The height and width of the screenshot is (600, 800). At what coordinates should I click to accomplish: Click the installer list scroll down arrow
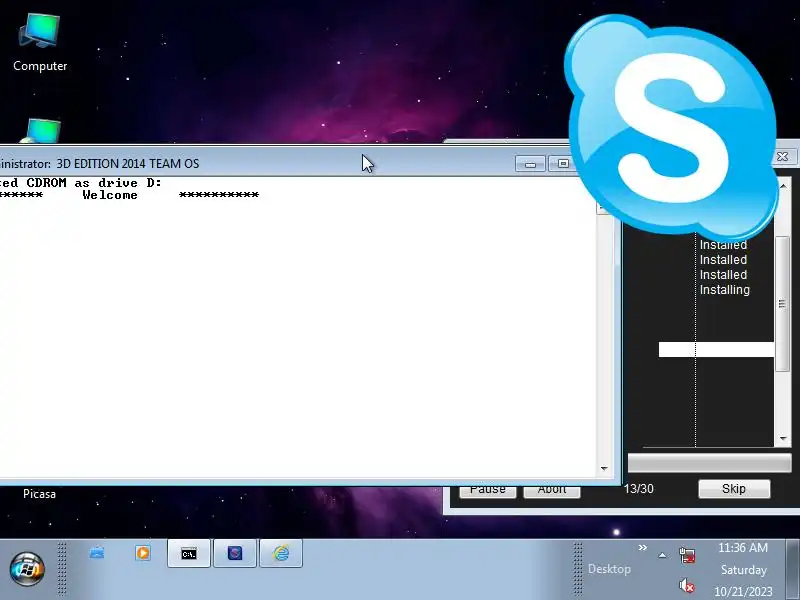point(783,438)
